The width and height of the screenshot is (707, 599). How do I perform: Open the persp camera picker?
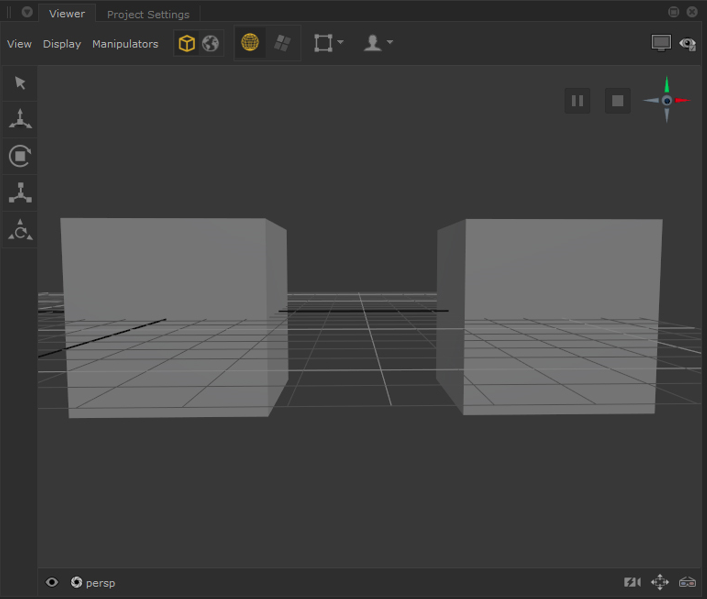click(94, 582)
